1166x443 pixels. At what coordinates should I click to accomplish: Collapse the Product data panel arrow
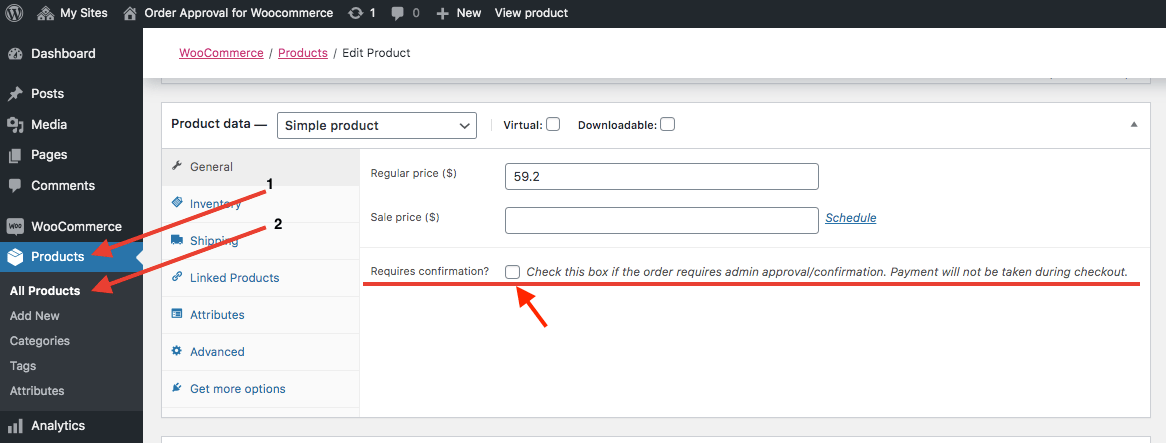click(x=1133, y=125)
